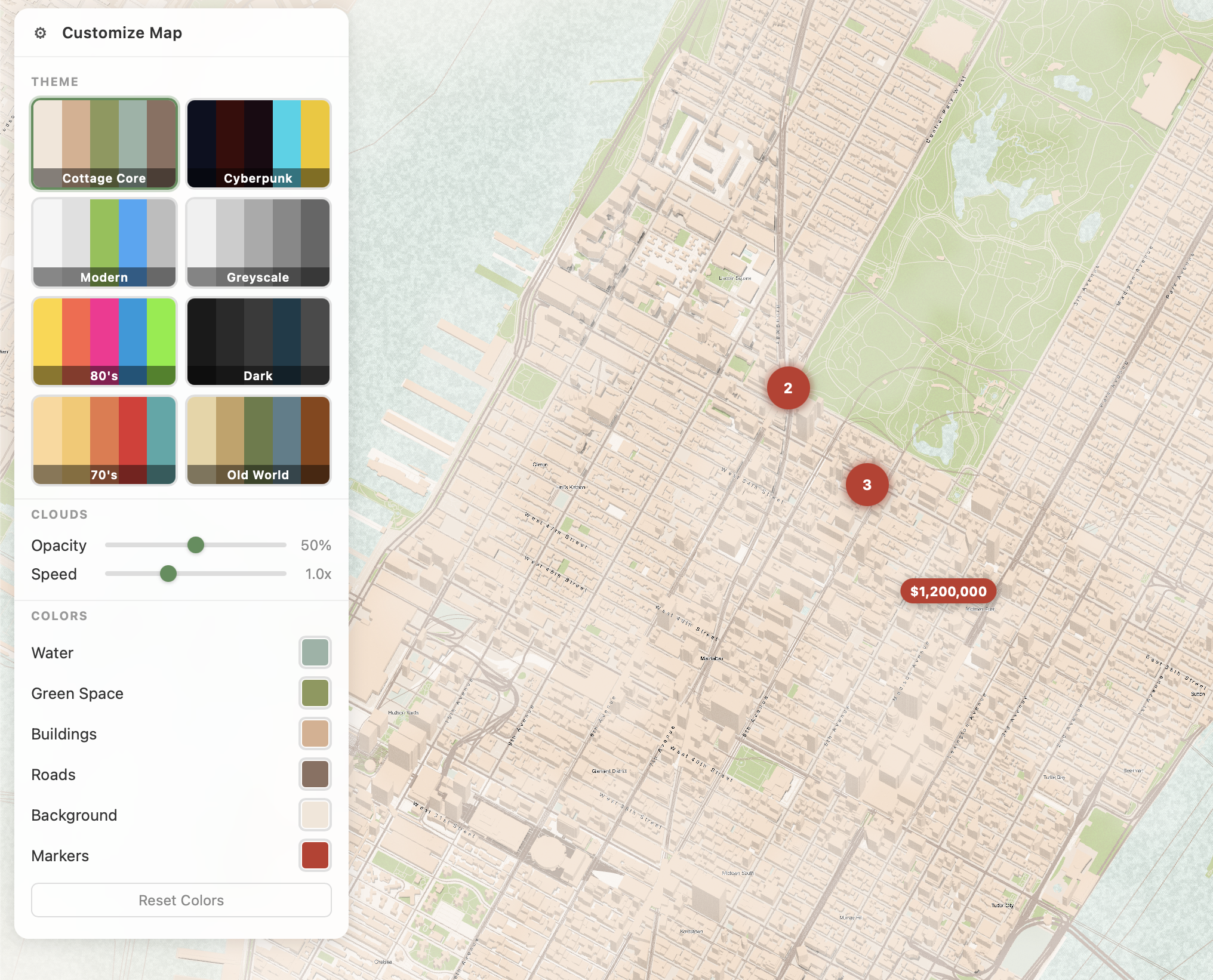Image resolution: width=1213 pixels, height=980 pixels.
Task: Change the Buildings color swatch
Action: point(315,734)
